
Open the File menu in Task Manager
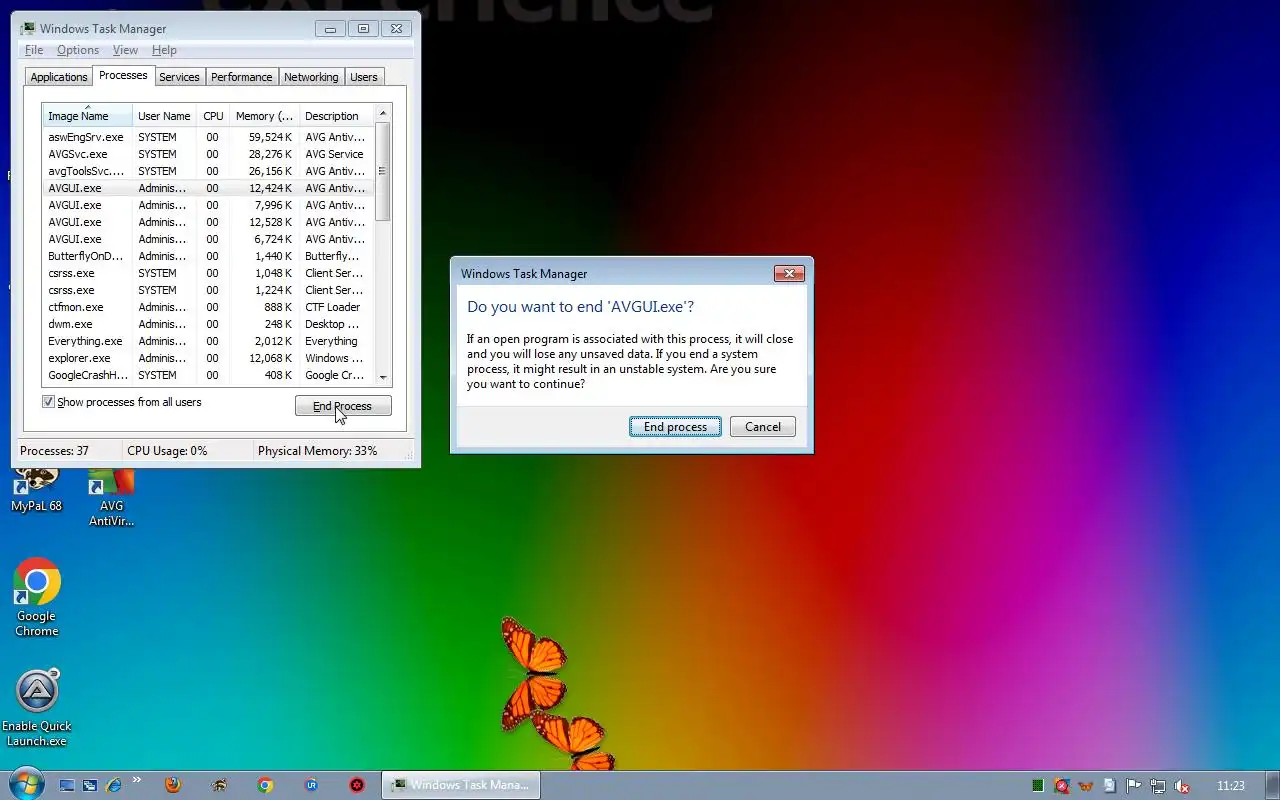point(33,50)
